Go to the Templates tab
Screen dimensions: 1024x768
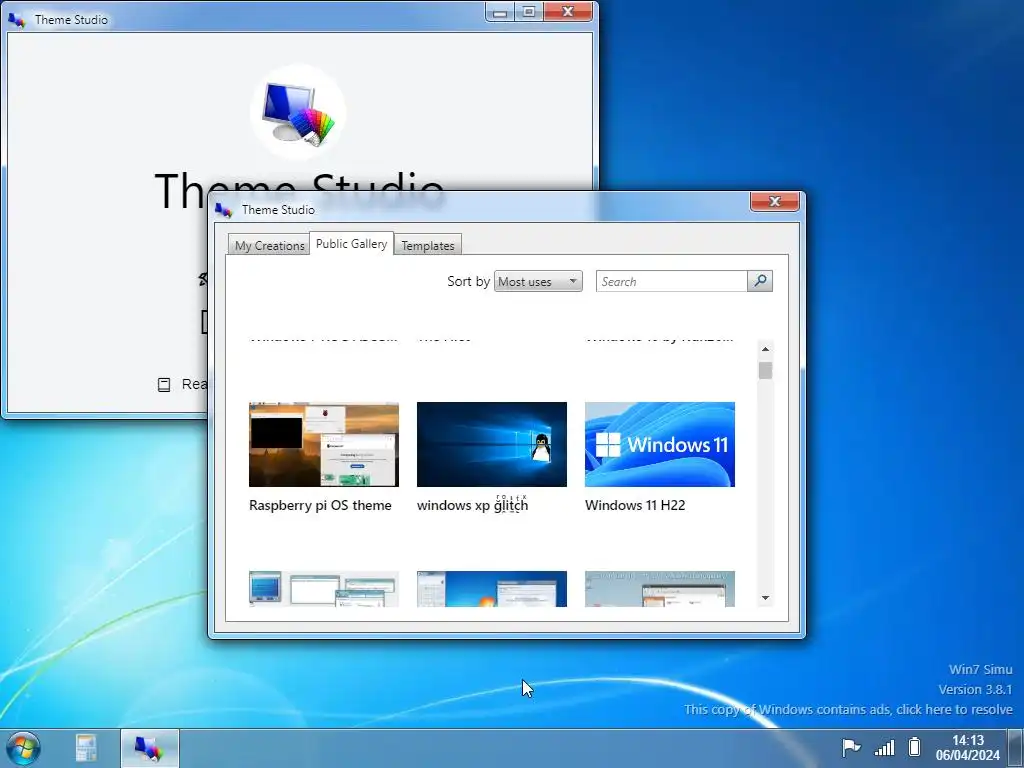(428, 246)
